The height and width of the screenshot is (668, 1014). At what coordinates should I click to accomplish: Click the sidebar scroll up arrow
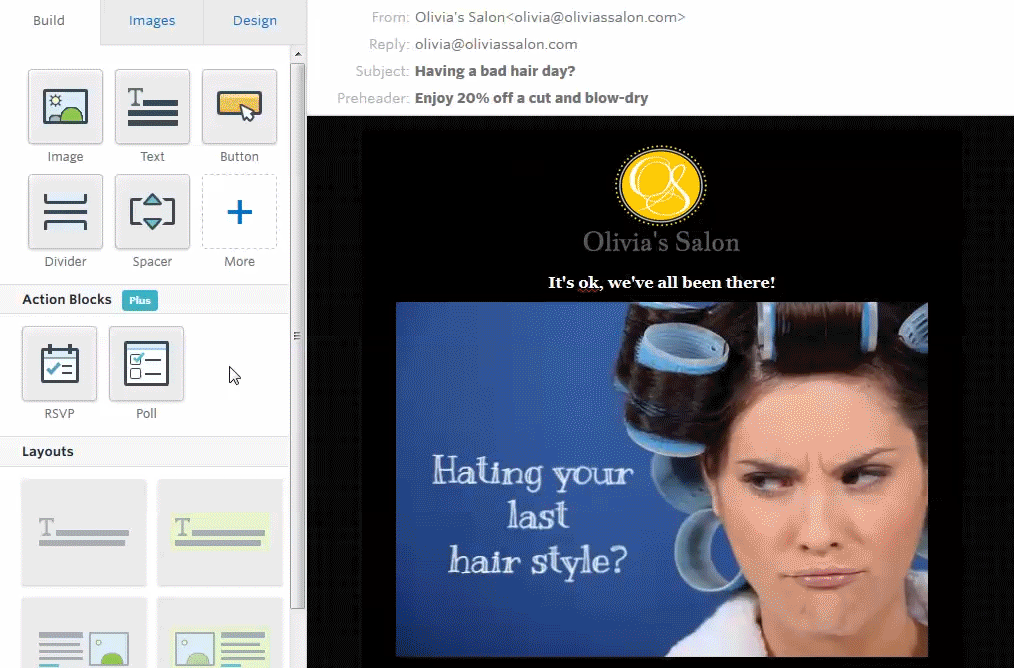[297, 54]
